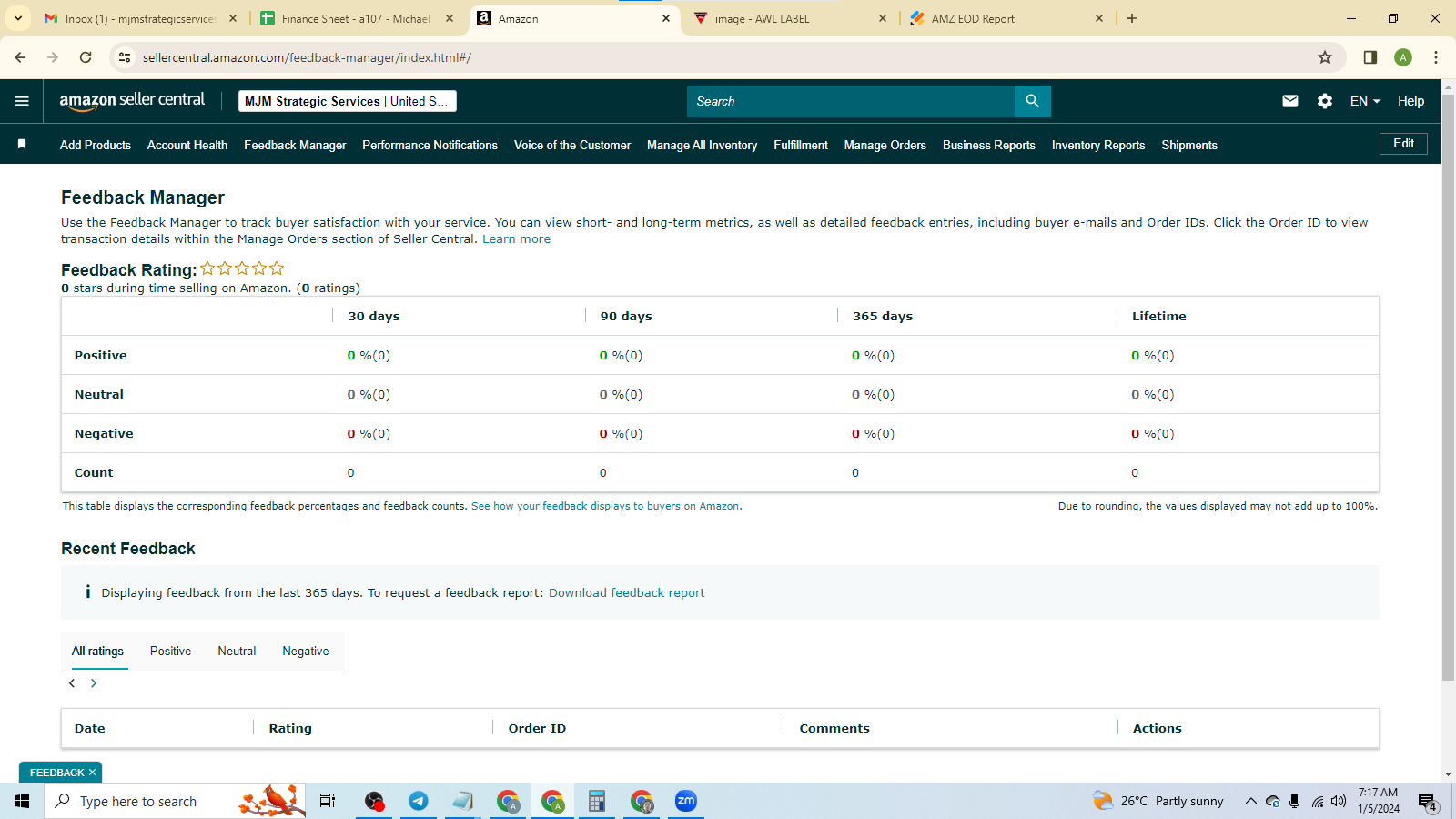Select the All ratings tab
The image size is (1456, 819).
tap(97, 651)
